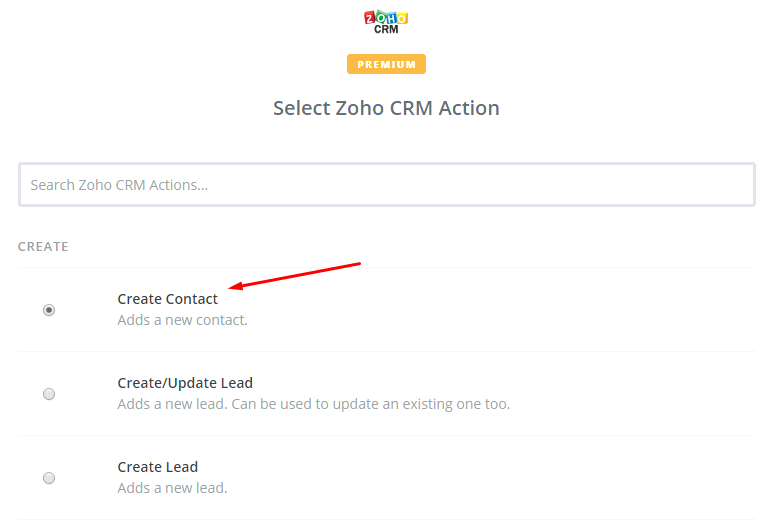
Task: Open the Create/Update Lead action title
Action: coord(185,383)
